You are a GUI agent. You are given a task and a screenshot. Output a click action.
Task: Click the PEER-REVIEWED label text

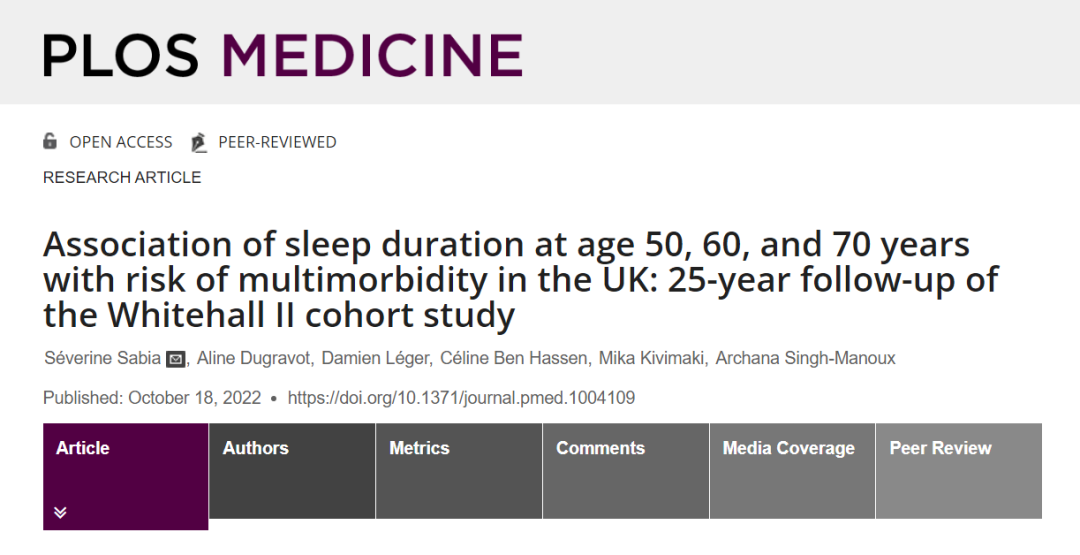tap(278, 142)
